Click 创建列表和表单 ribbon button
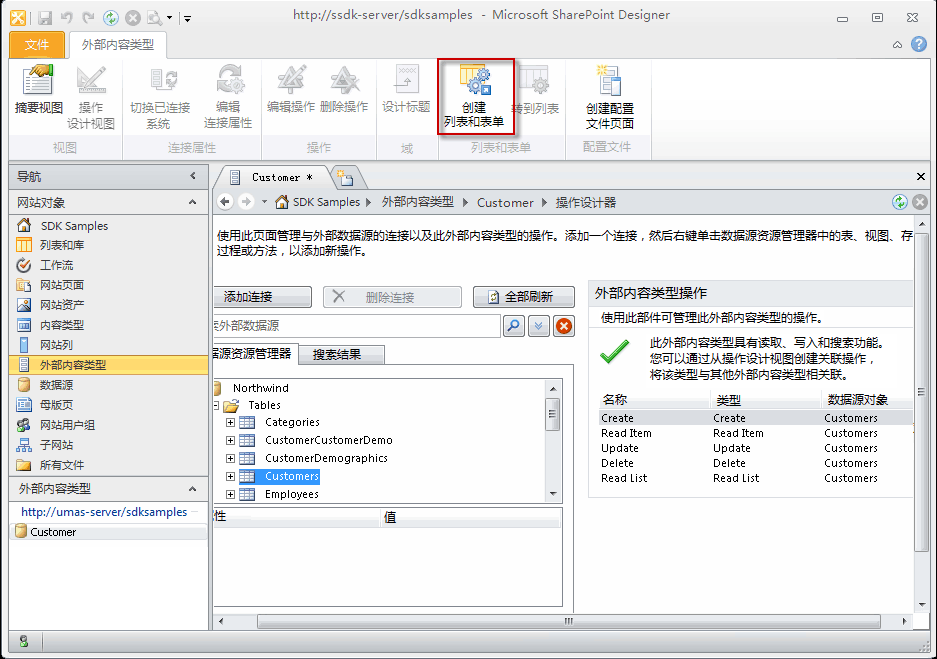937x659 pixels. tap(475, 97)
